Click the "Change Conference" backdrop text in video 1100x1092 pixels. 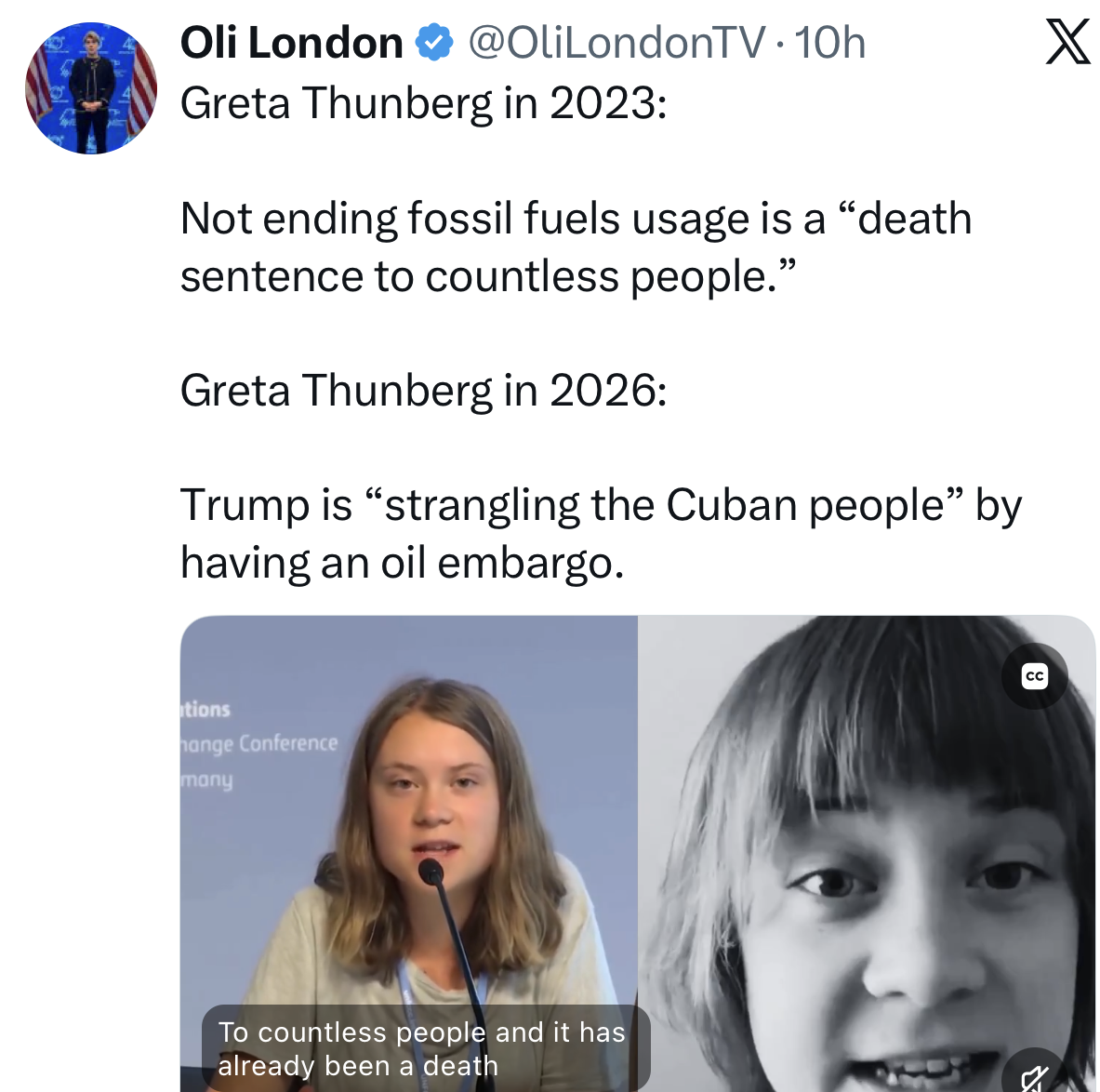tap(259, 744)
